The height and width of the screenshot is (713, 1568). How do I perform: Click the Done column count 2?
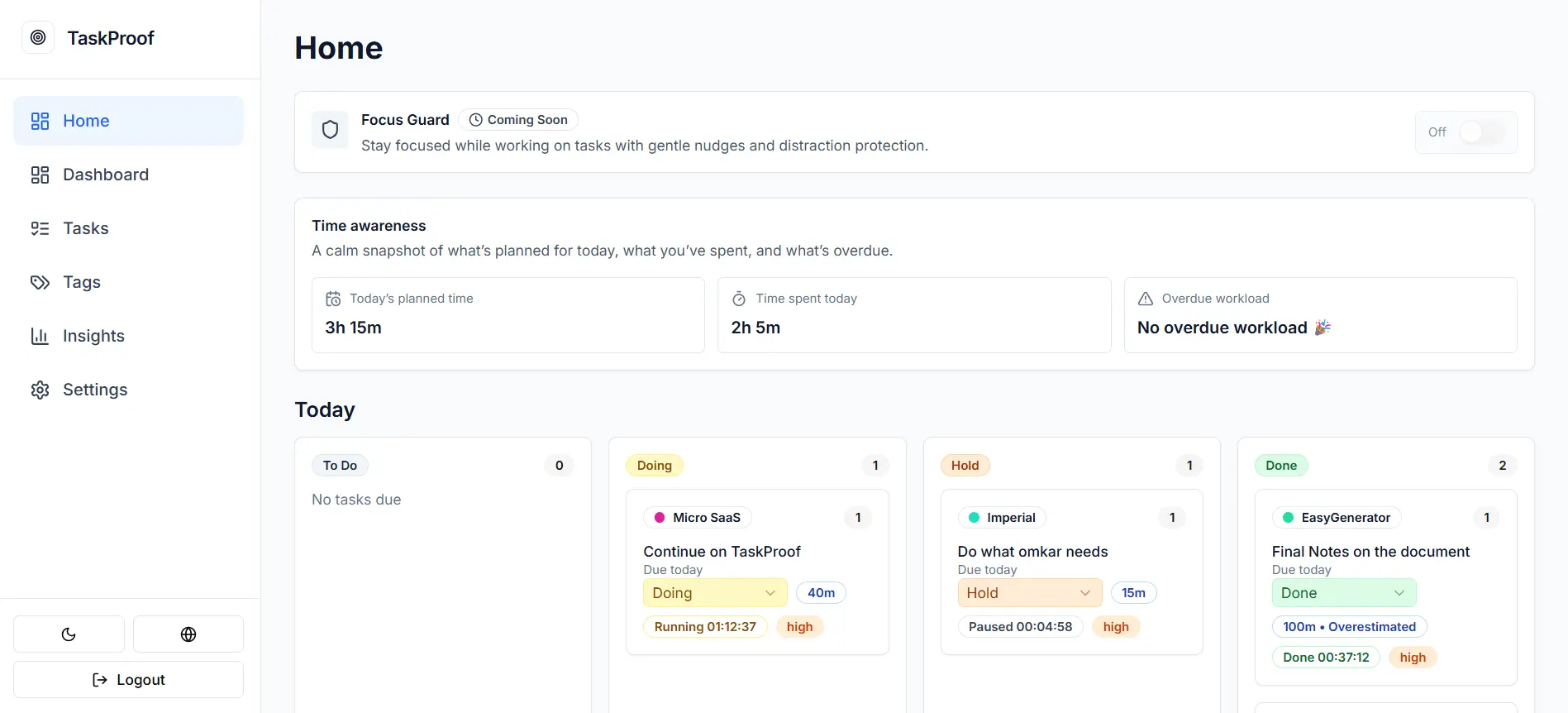(1503, 466)
